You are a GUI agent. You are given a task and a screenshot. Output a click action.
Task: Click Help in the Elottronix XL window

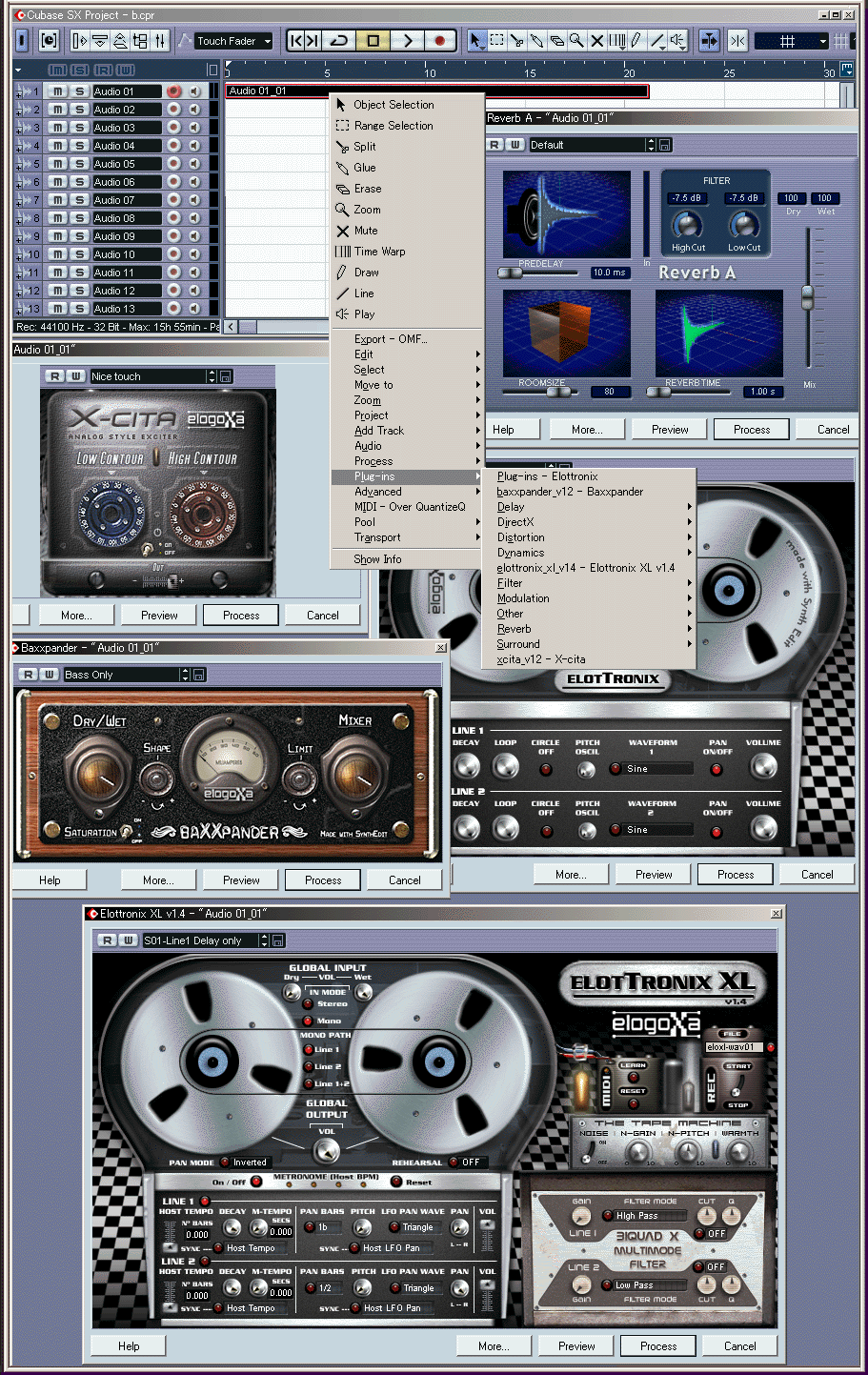(x=127, y=1345)
